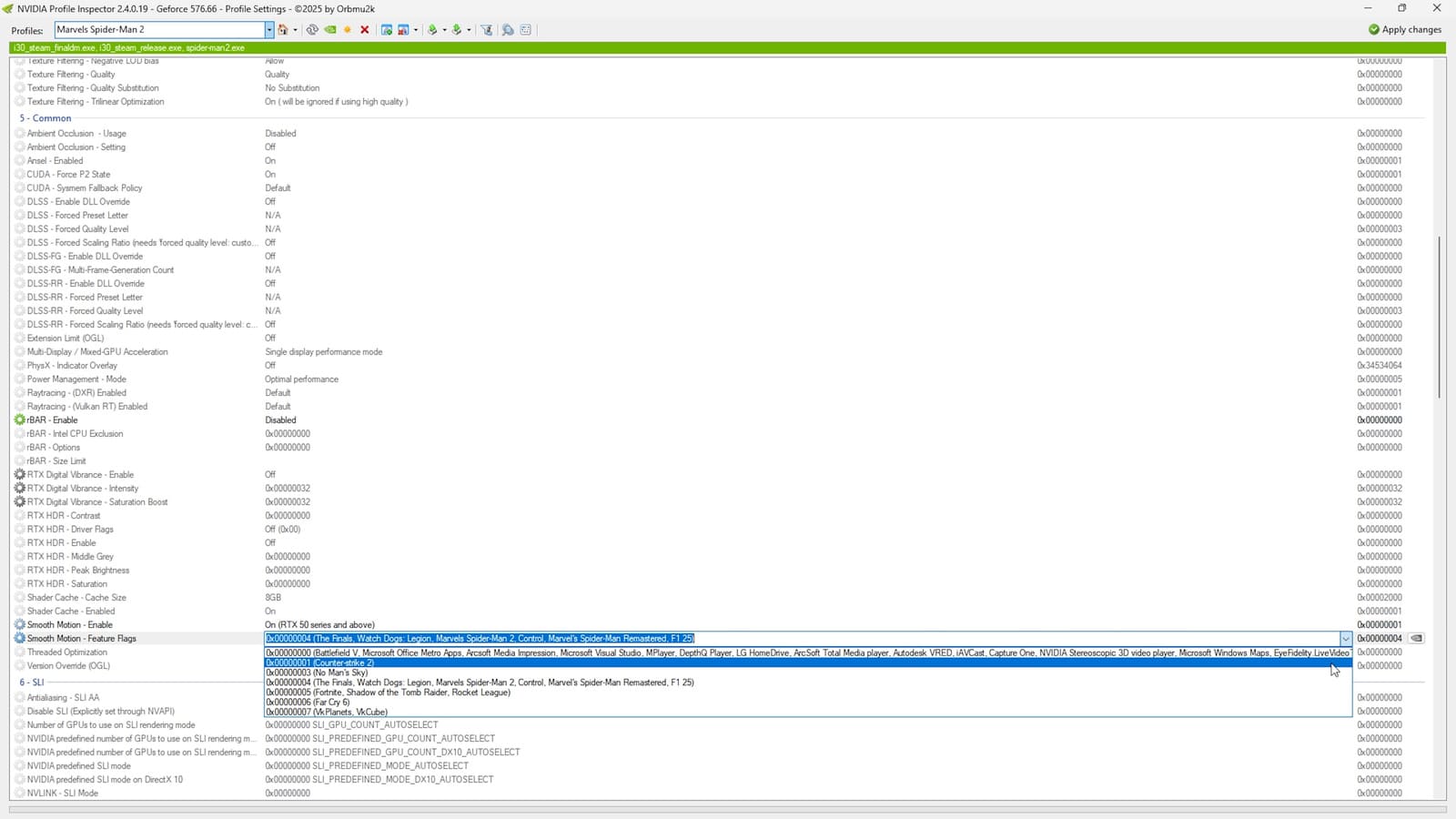Select the Ambient Occlusion - Usage row

(719, 134)
